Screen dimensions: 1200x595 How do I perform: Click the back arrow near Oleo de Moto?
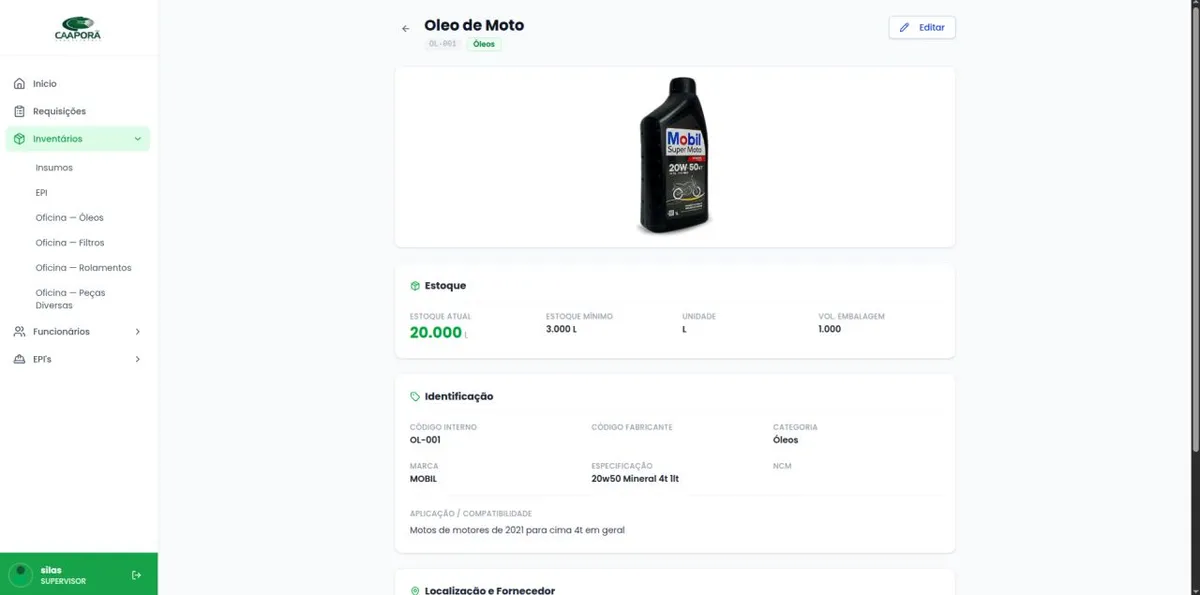click(x=405, y=28)
